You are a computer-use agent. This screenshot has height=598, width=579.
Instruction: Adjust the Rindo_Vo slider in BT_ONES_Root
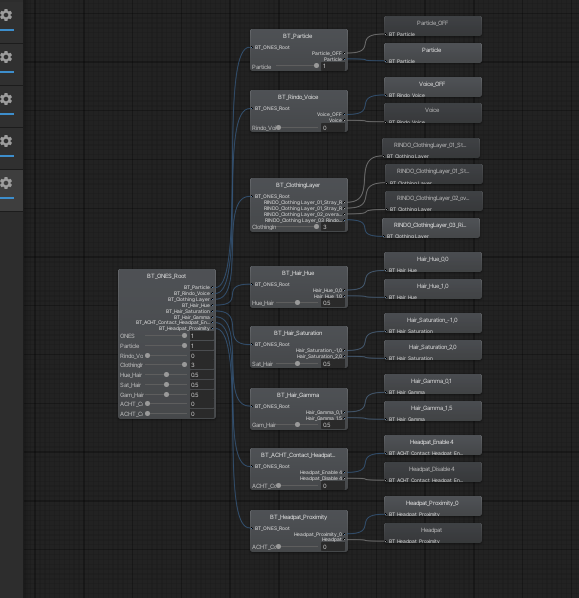(x=166, y=355)
